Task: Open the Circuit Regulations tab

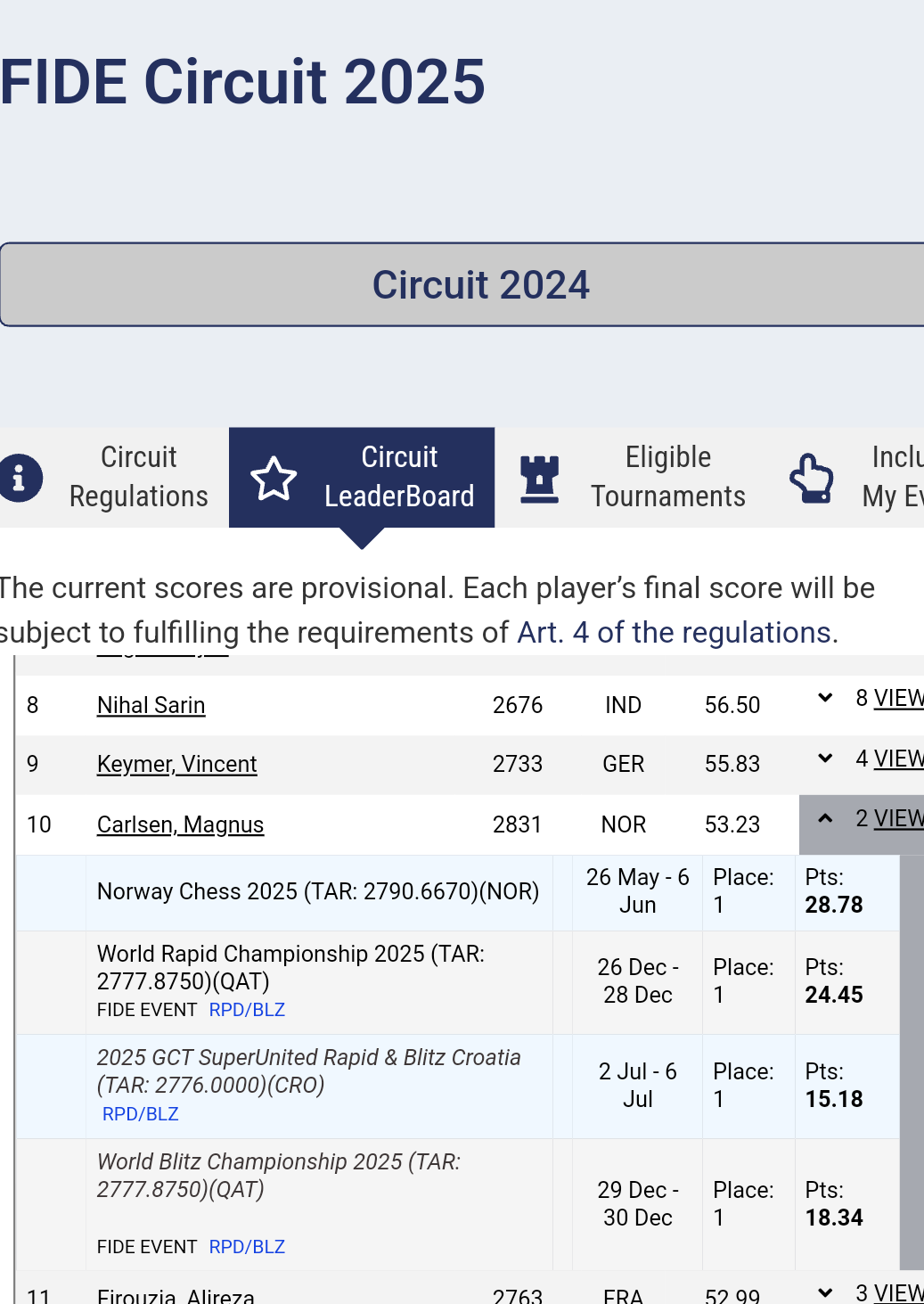Action: [x=138, y=477]
